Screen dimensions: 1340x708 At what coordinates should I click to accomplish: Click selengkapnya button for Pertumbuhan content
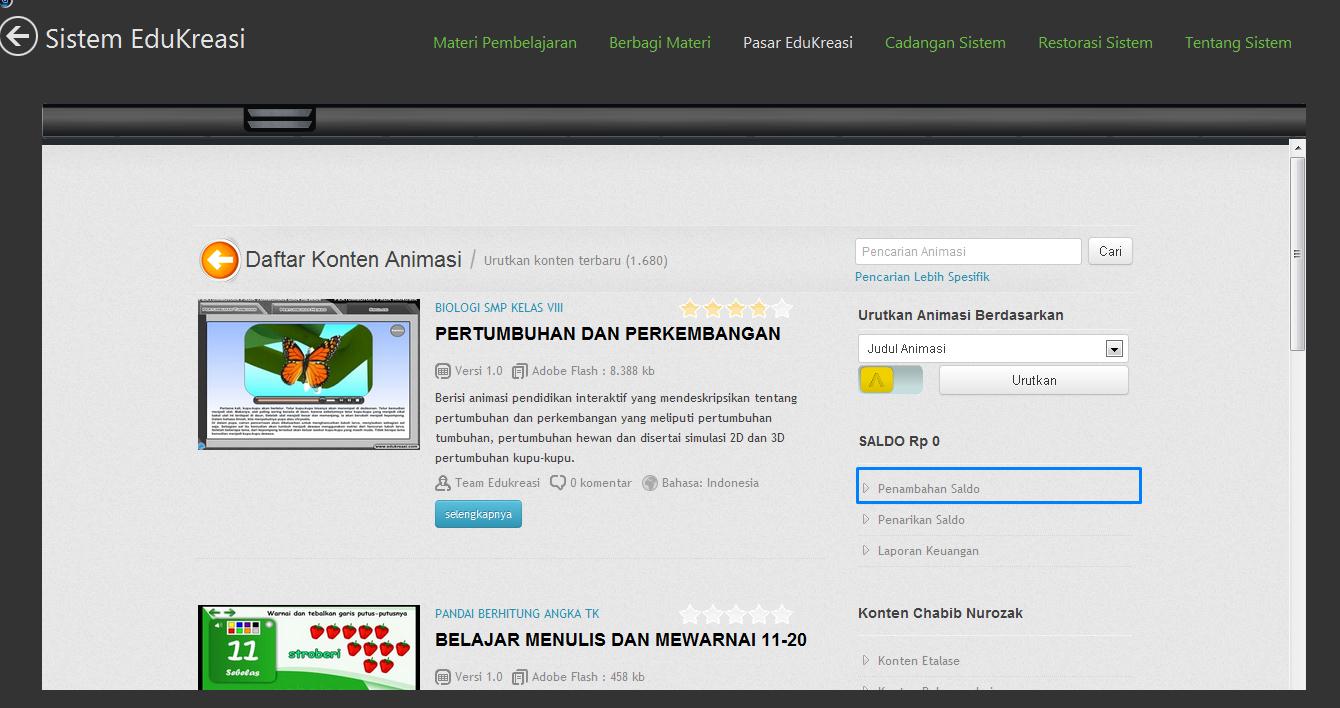[x=478, y=514]
